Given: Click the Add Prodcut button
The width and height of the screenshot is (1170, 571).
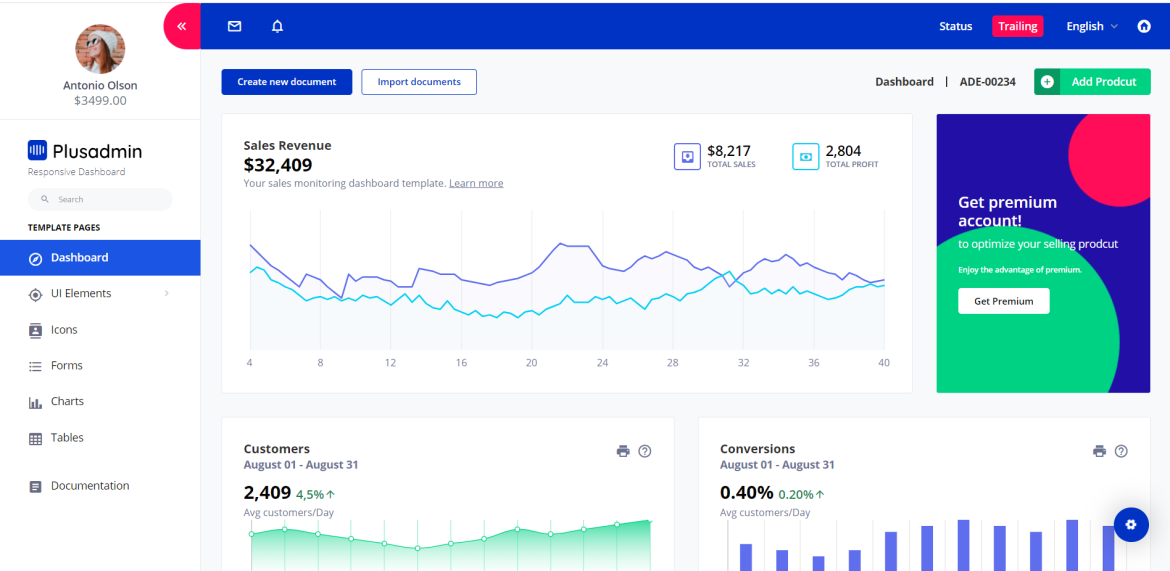Looking at the screenshot, I should [1092, 82].
